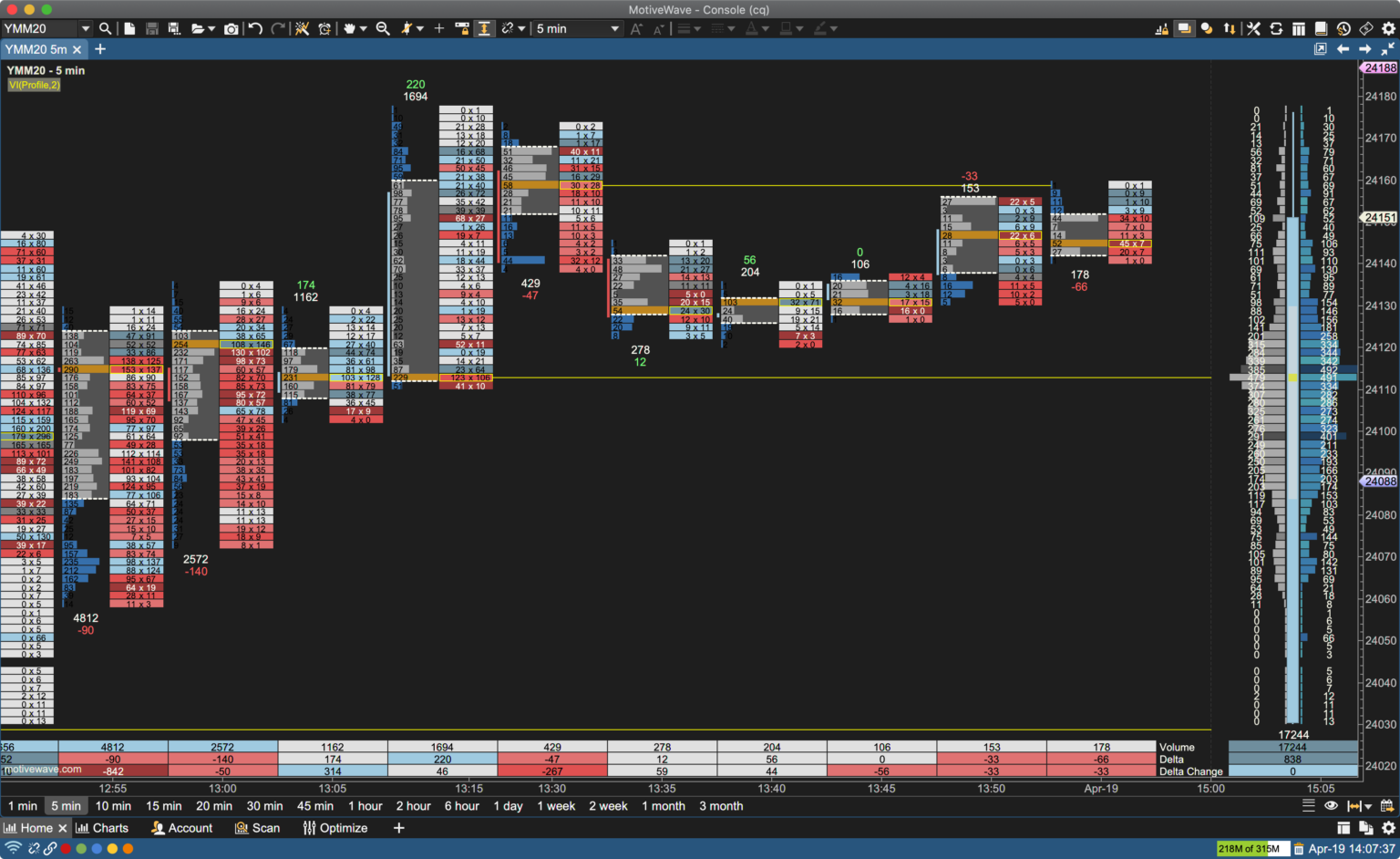Open the top toolbar settings gear
The width and height of the screenshot is (1400, 859).
pyautogui.click(x=1388, y=28)
